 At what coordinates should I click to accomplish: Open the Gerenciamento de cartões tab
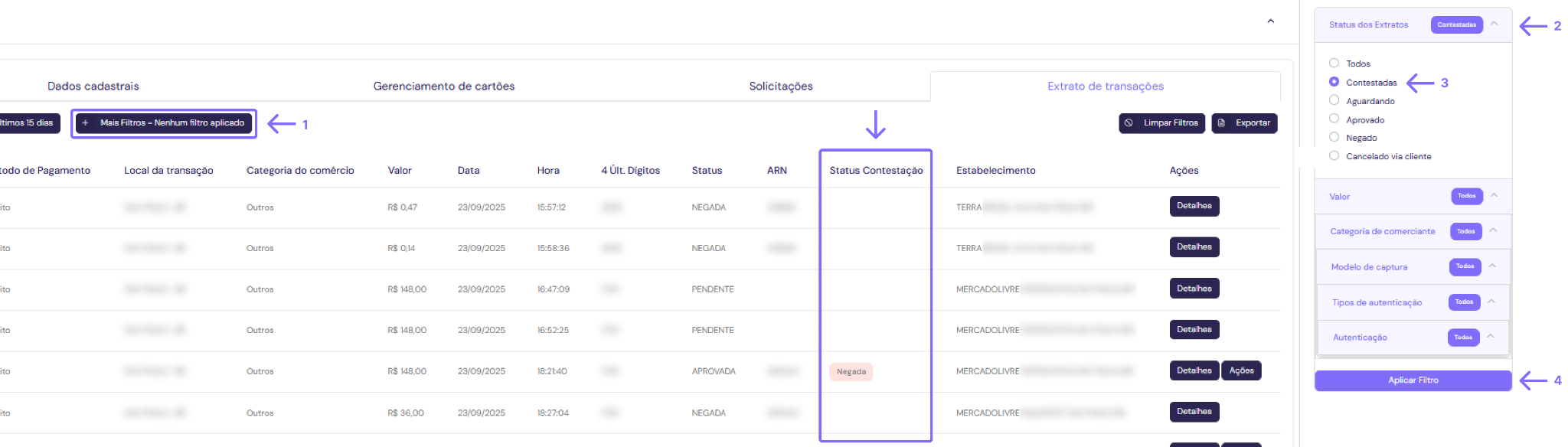[443, 86]
